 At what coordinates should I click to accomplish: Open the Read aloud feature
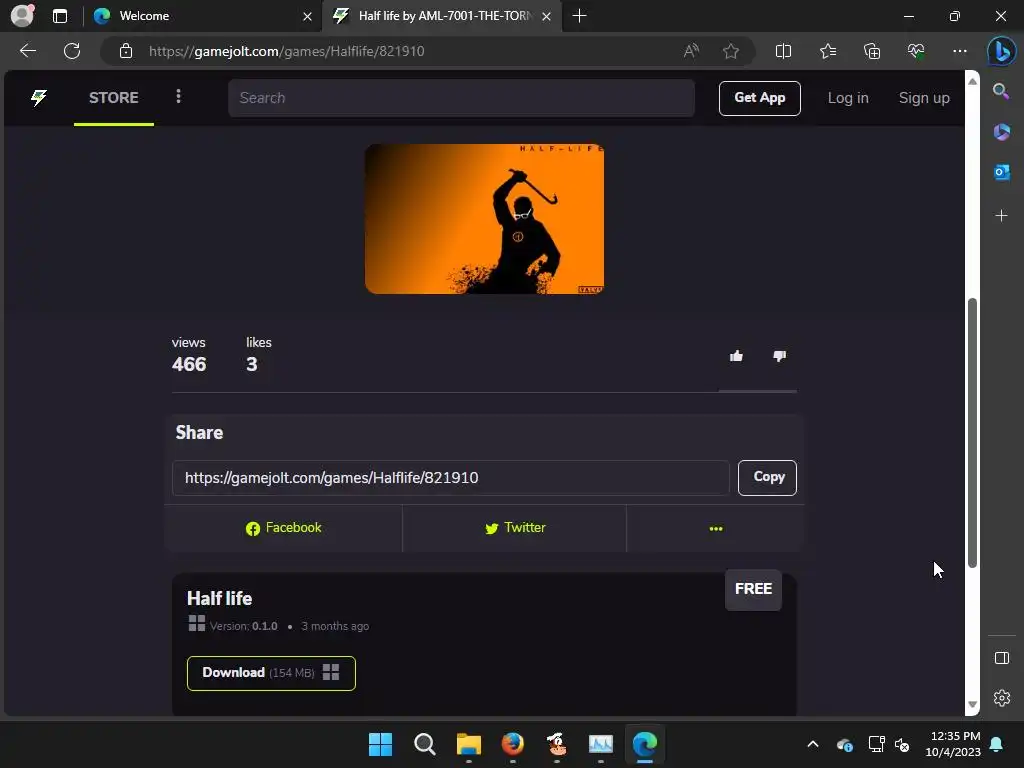(x=691, y=51)
